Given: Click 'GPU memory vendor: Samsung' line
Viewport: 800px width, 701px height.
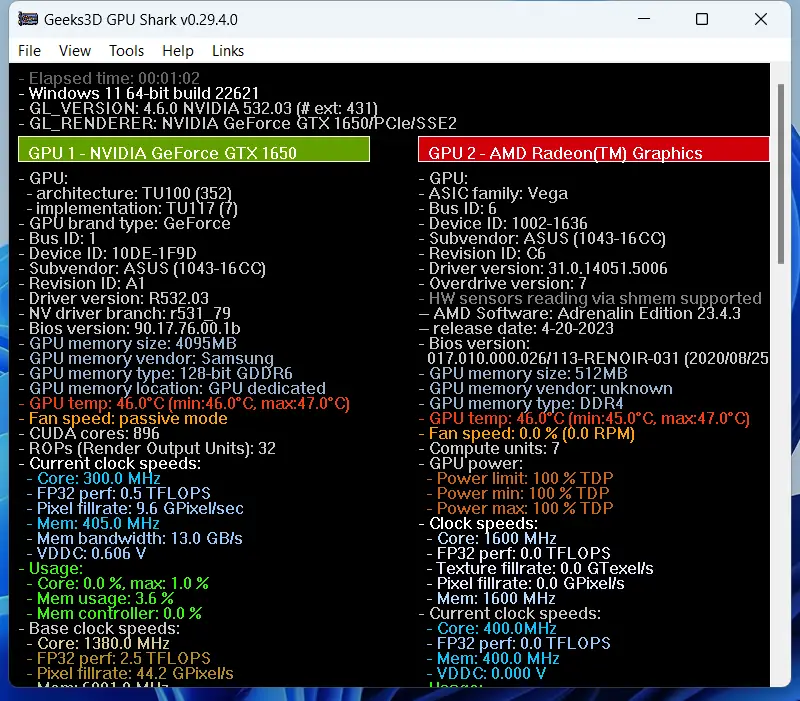Looking at the screenshot, I should point(146,358).
